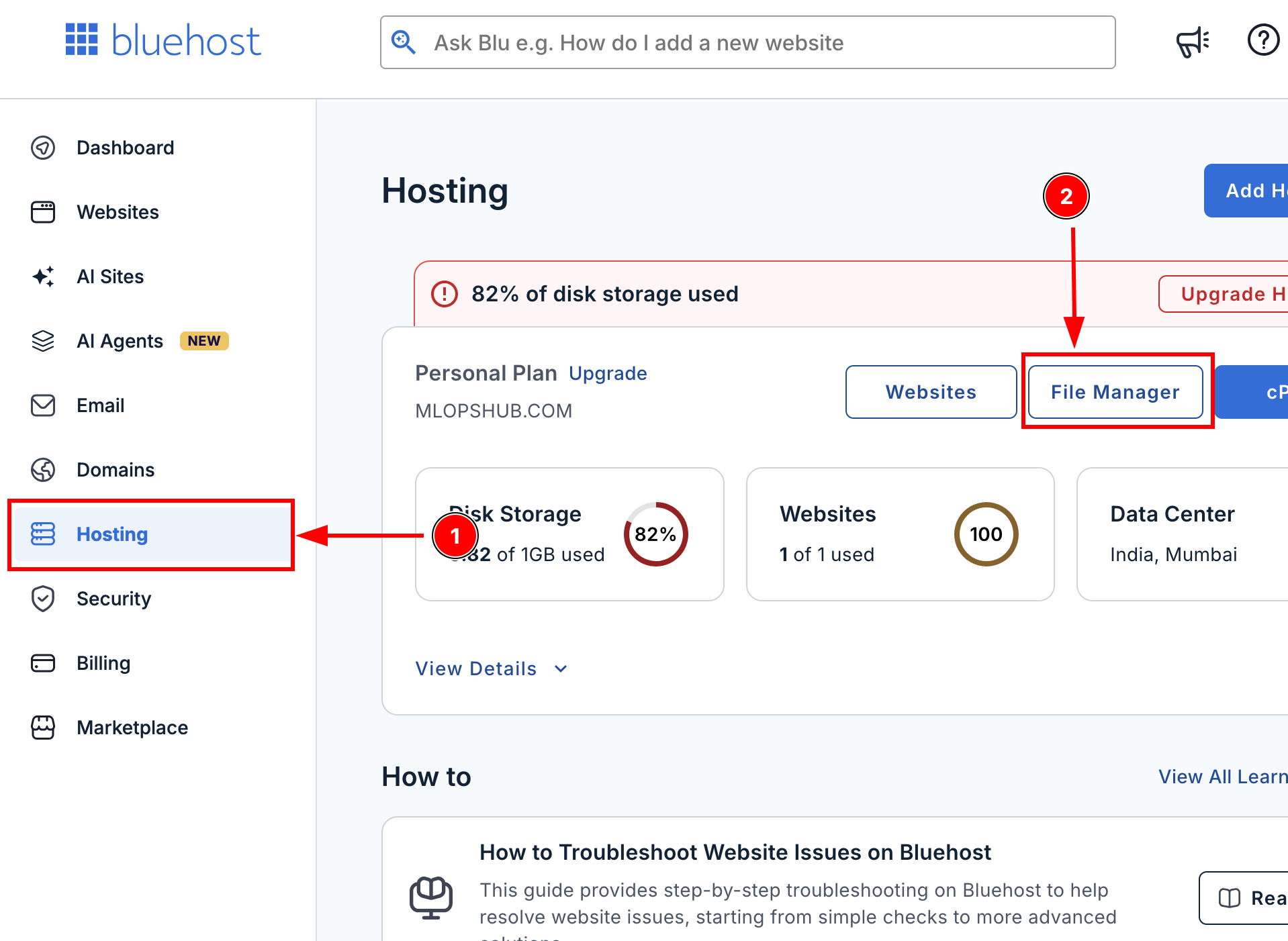Open the announcements megaphone icon
The width and height of the screenshot is (1288, 941).
click(1193, 42)
